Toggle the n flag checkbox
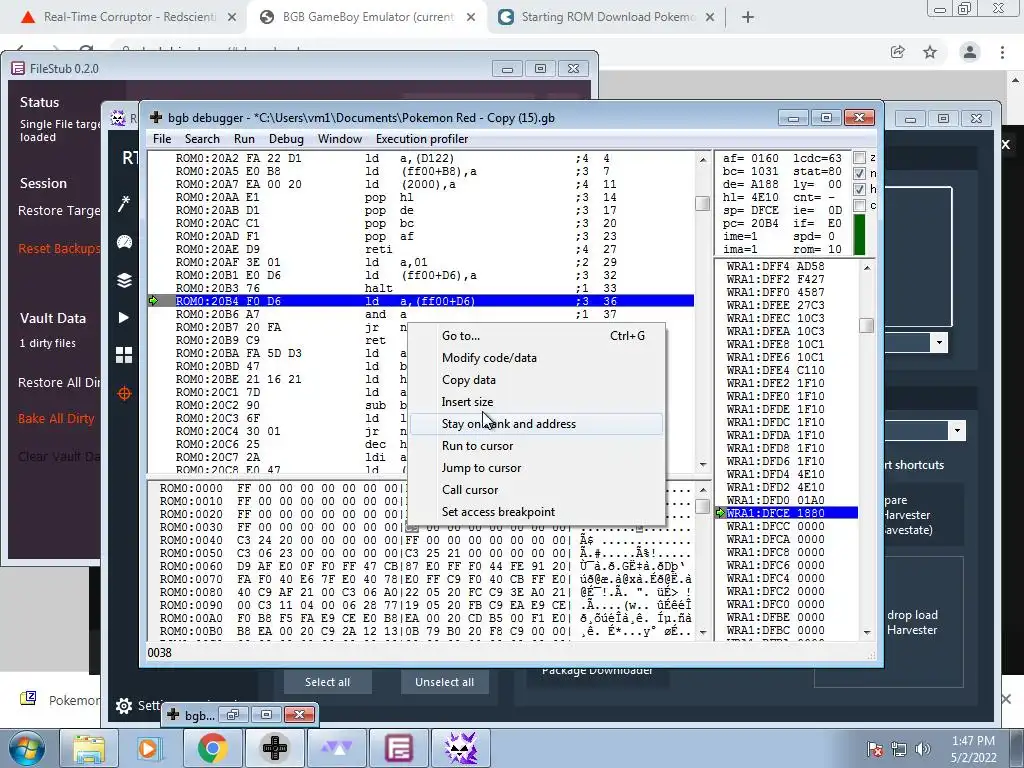 pos(859,173)
